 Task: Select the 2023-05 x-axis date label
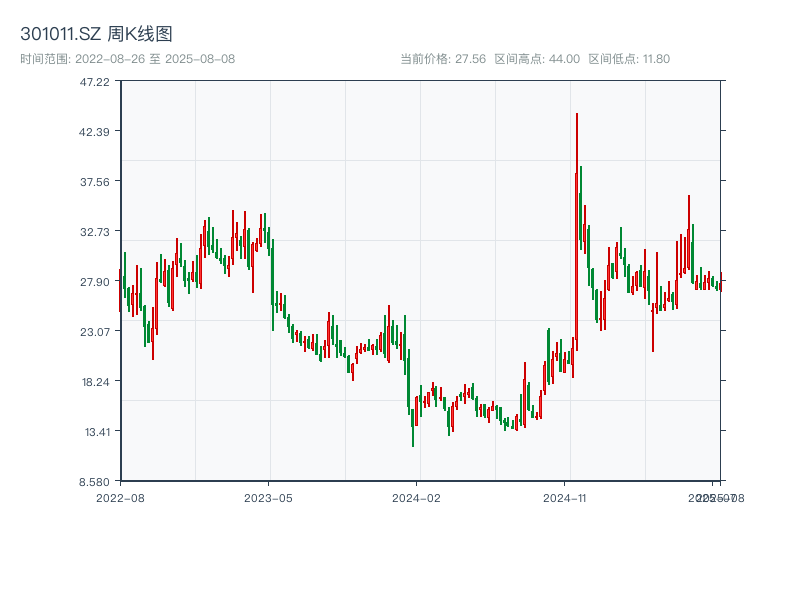pos(268,497)
